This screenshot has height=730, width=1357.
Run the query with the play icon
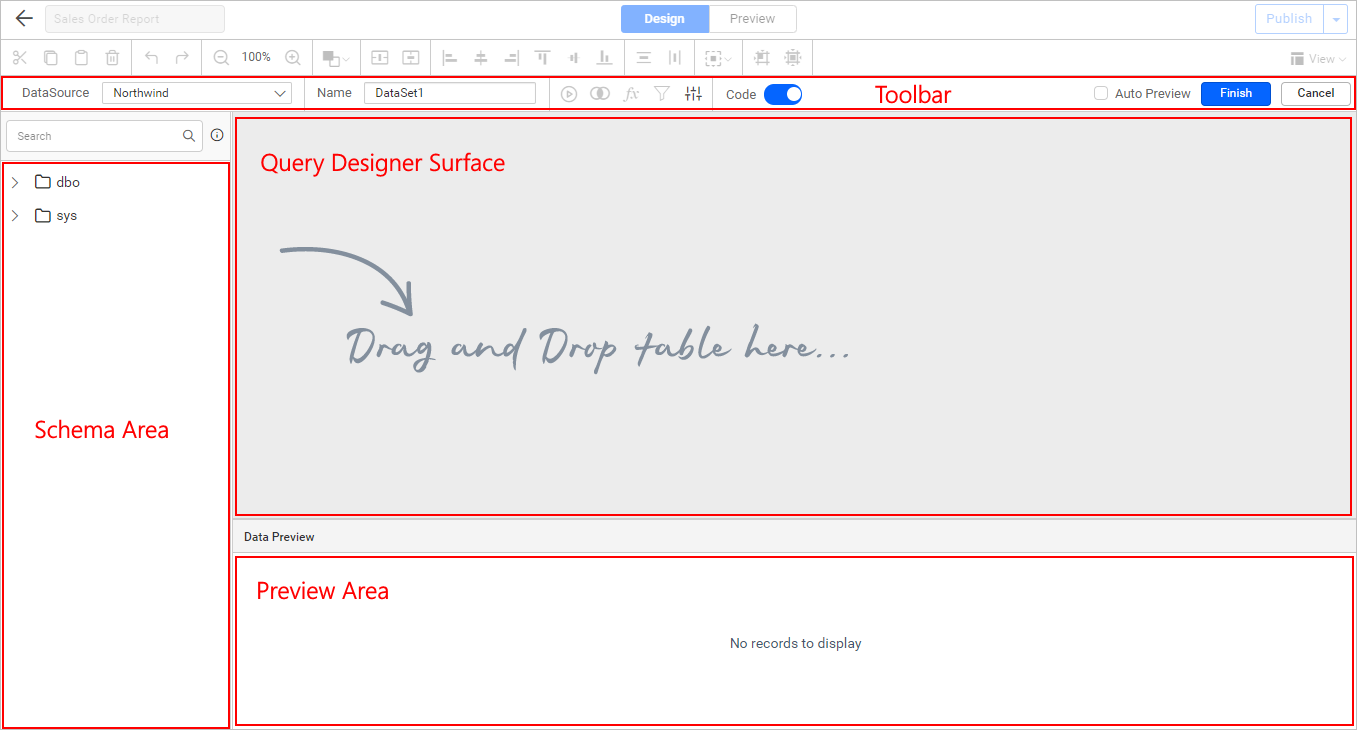(x=569, y=93)
